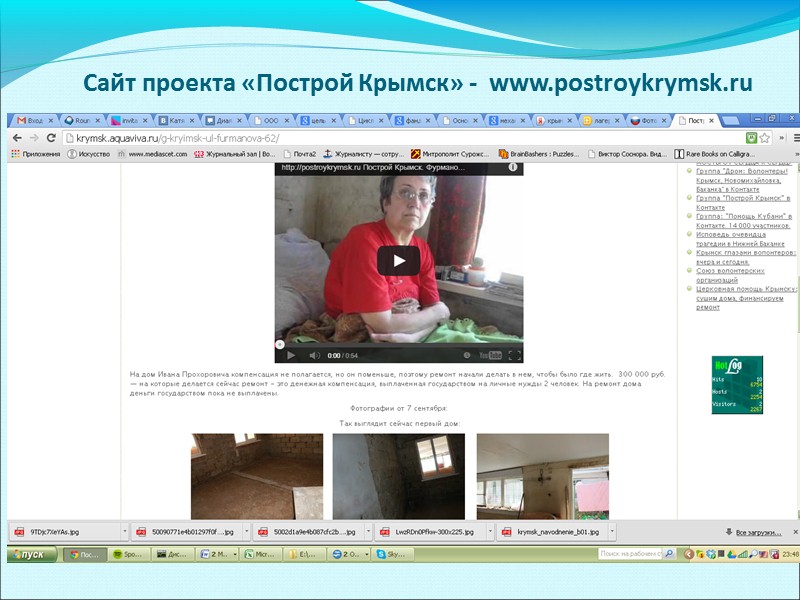The height and width of the screenshot is (600, 800).
Task: Switch to the VK Катя tab
Action: point(177,120)
